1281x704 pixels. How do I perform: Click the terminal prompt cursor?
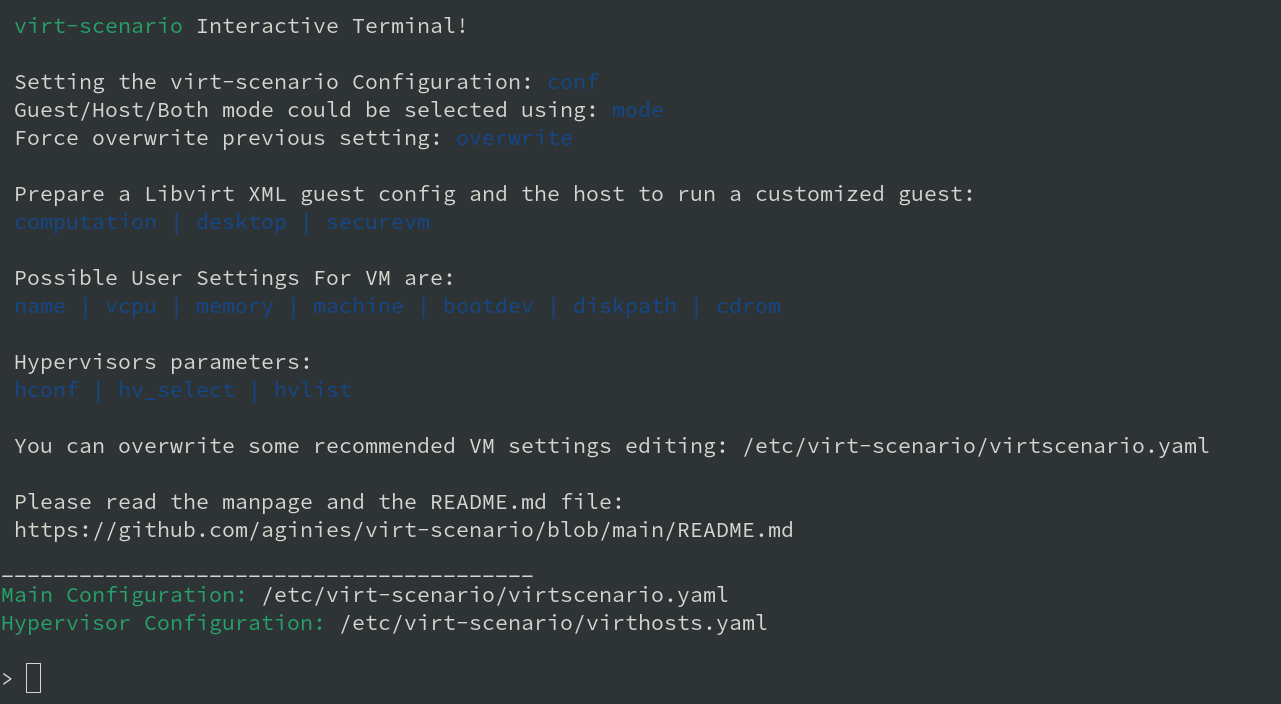pyautogui.click(x=34, y=679)
